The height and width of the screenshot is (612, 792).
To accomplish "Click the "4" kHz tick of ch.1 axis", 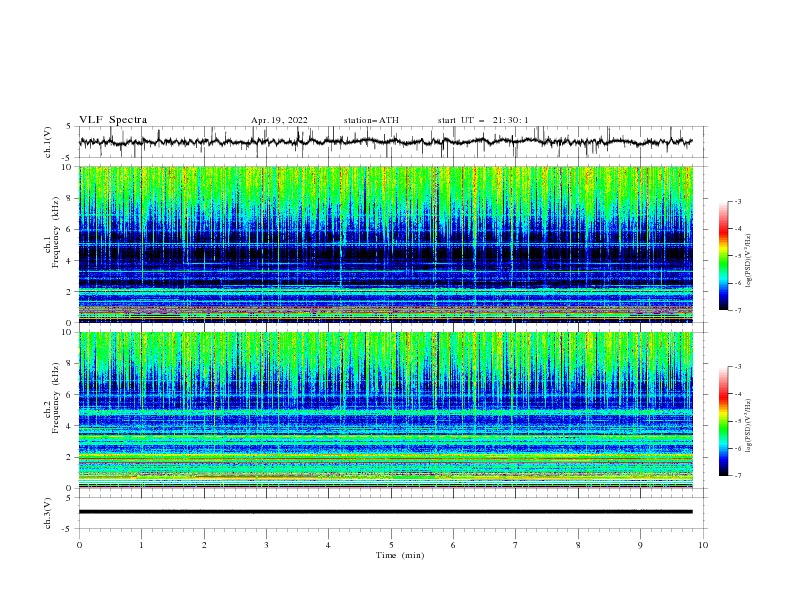I will [70, 261].
